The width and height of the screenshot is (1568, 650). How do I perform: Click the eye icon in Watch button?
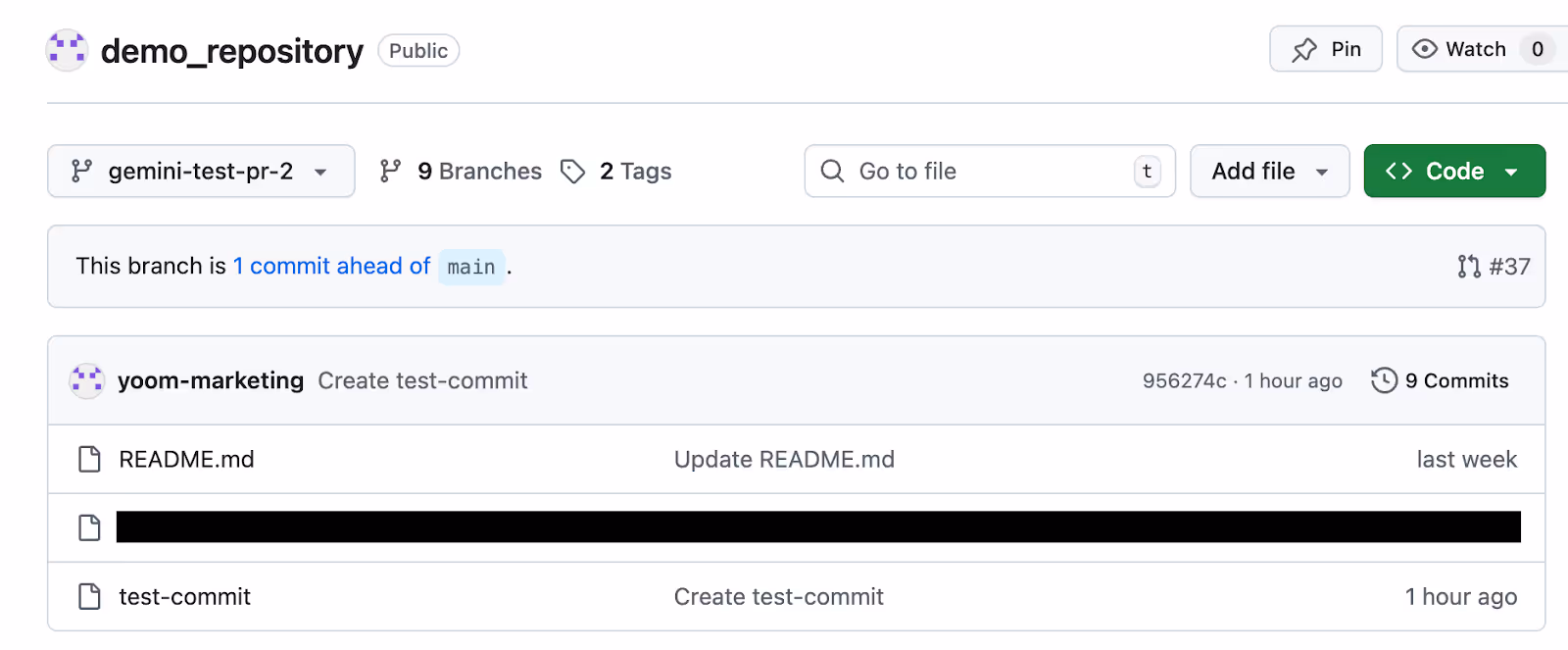(x=1425, y=49)
